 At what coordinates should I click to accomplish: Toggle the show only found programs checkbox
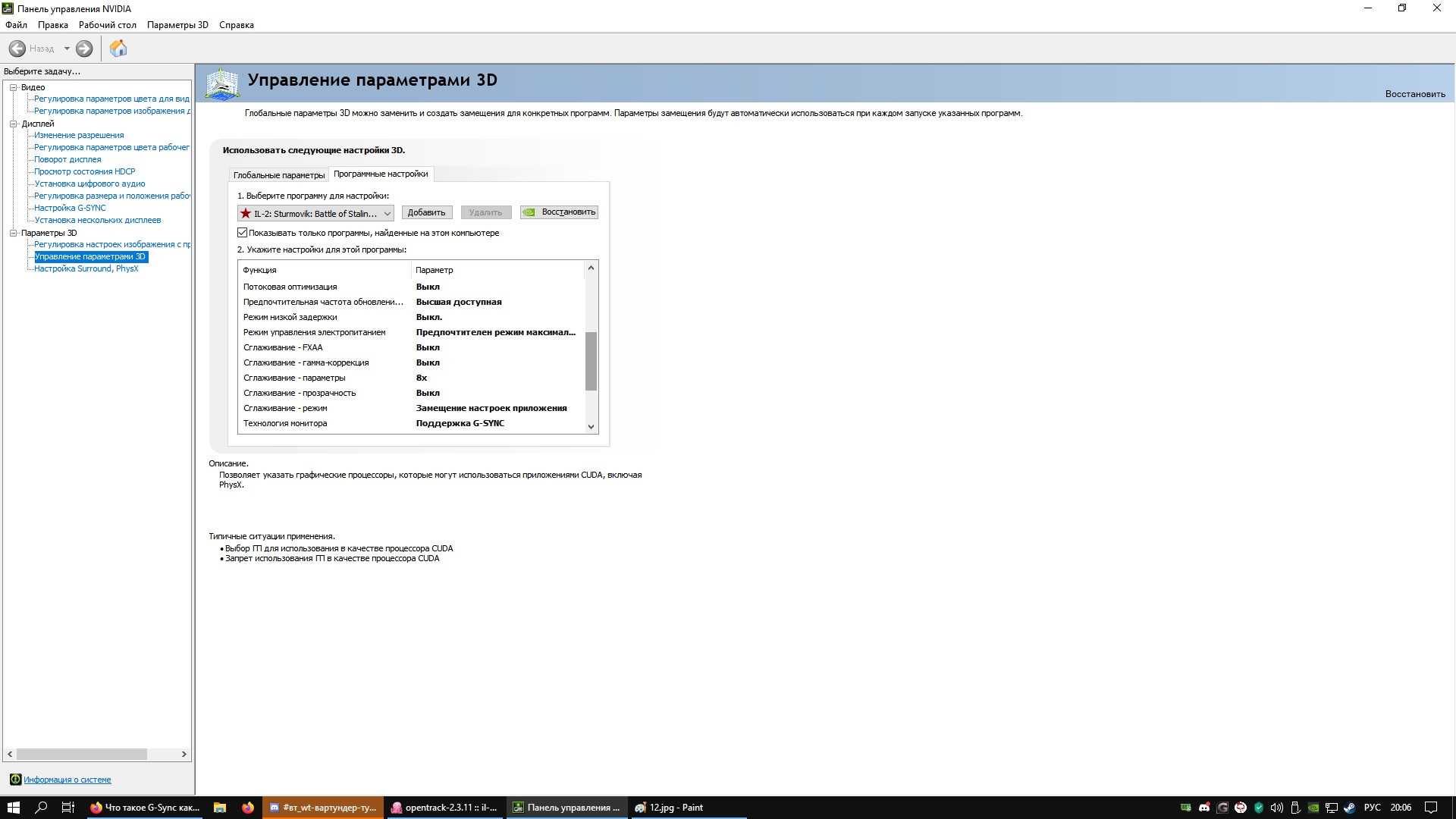243,233
